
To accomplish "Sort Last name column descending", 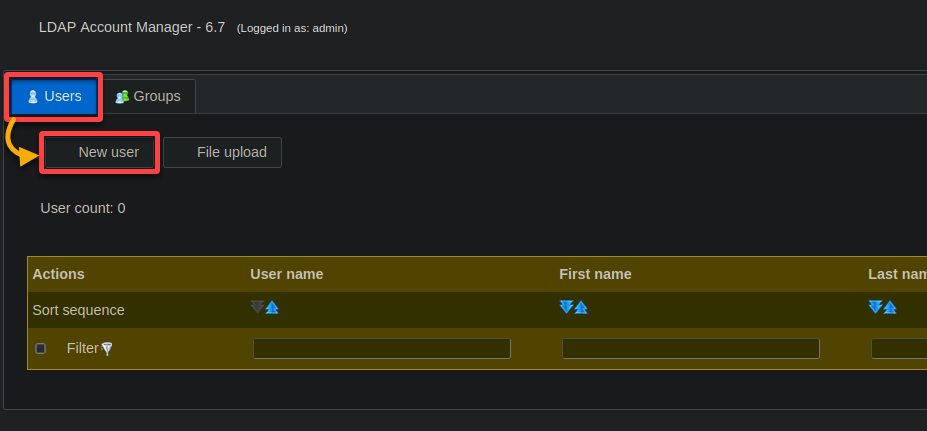I will click(876, 307).
